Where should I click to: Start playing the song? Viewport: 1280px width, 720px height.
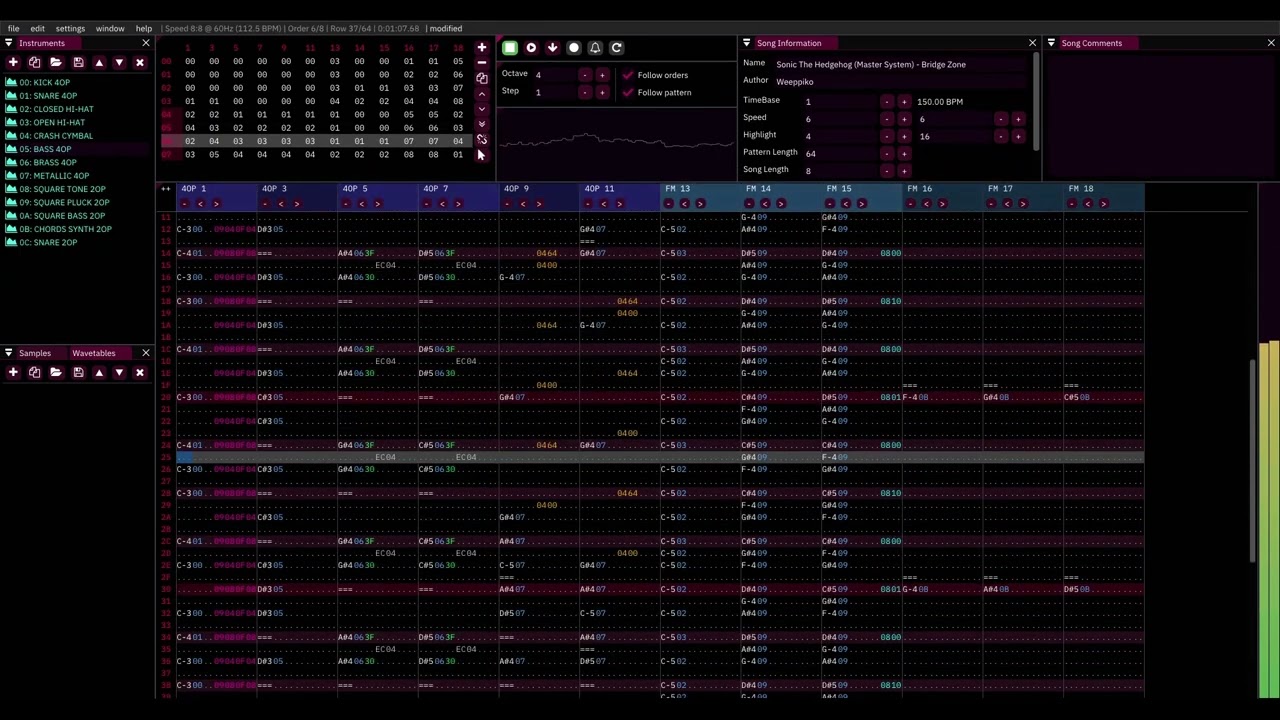531,47
